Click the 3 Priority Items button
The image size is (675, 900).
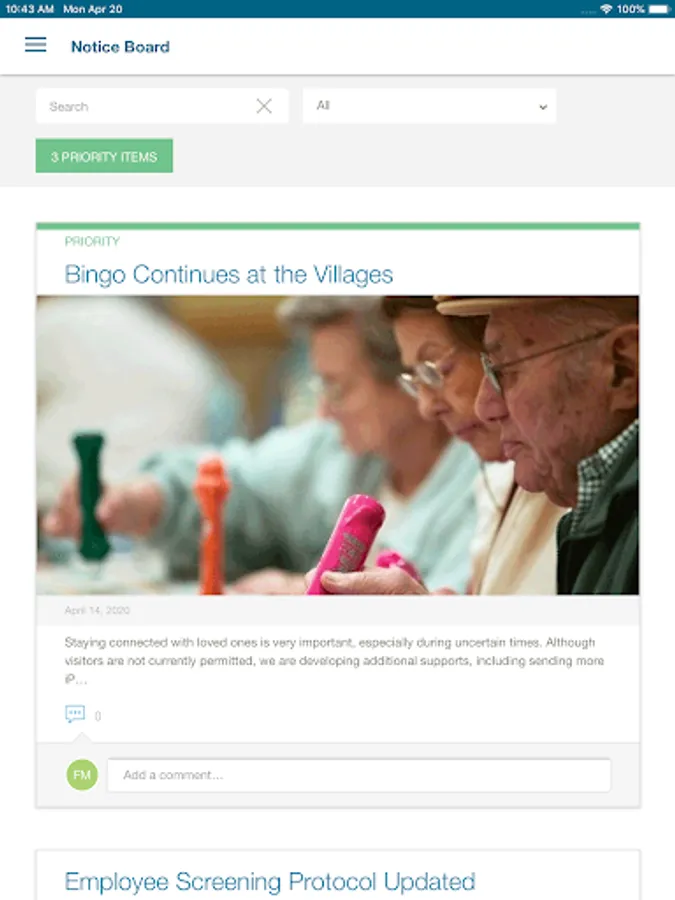104,156
